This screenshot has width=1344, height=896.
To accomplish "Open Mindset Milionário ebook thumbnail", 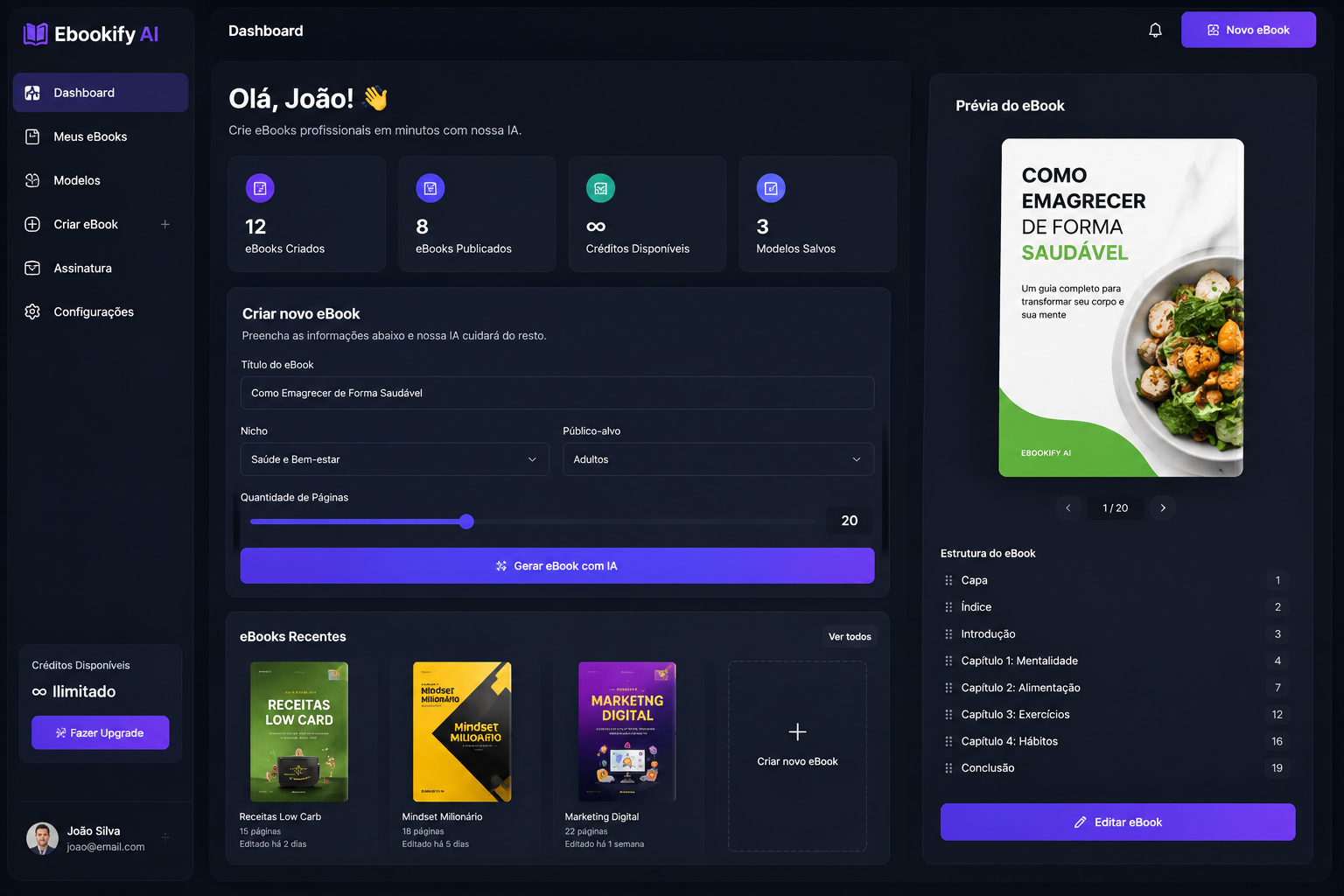I will [462, 731].
